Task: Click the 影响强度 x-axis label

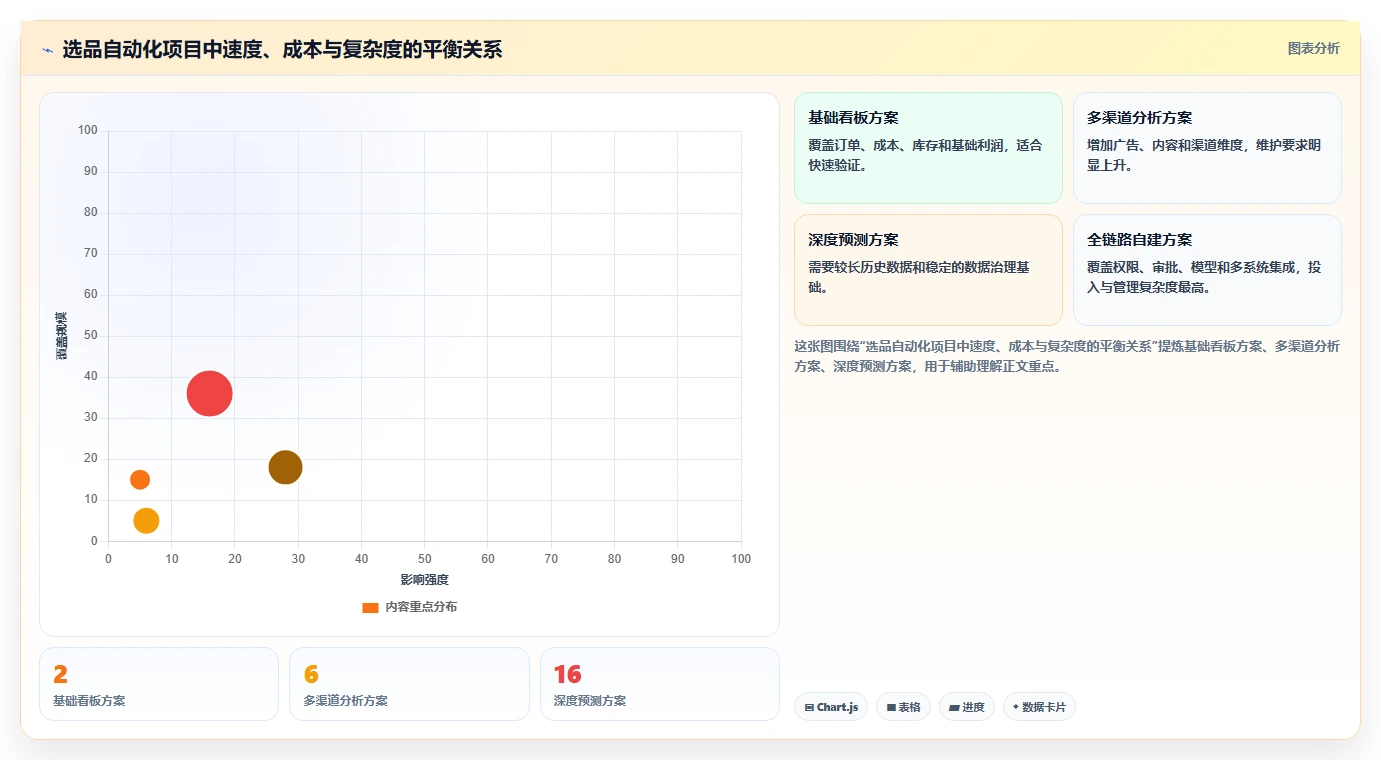Action: 424,580
